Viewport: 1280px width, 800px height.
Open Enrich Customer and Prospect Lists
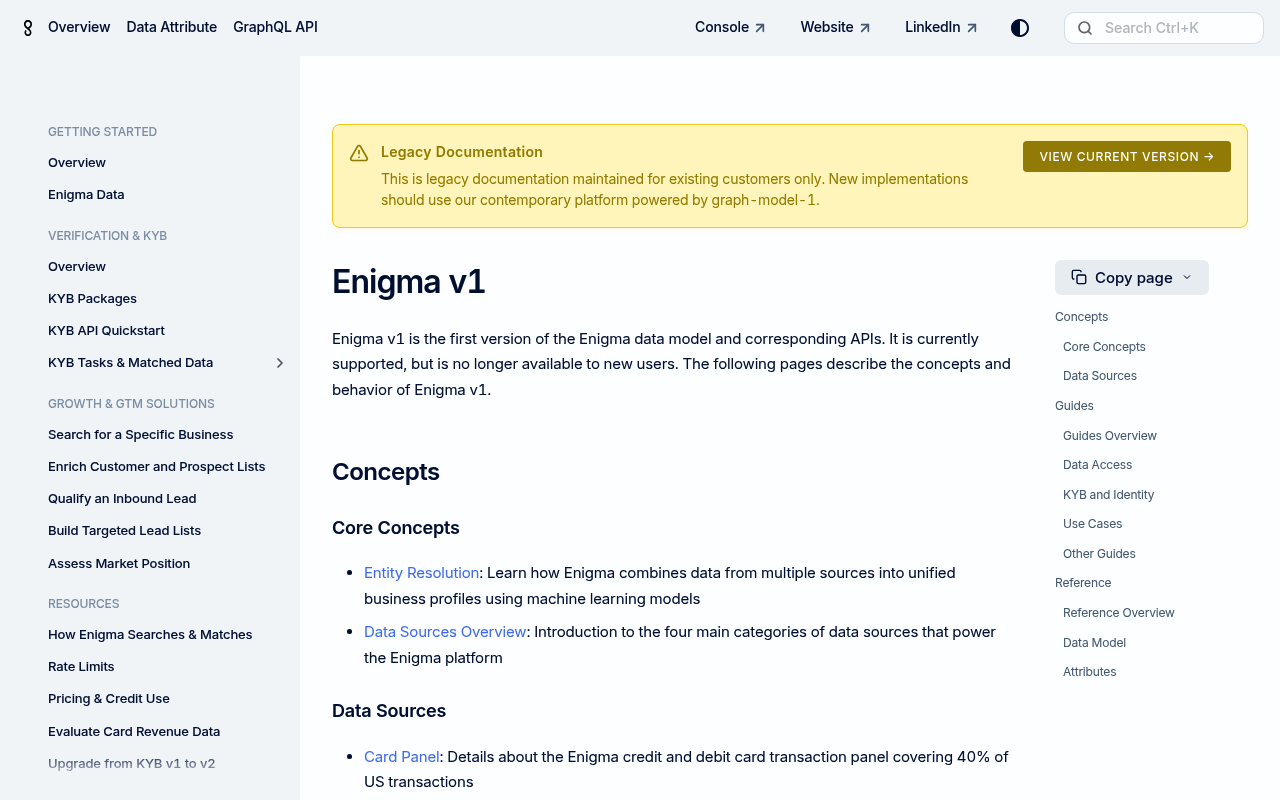tap(157, 467)
